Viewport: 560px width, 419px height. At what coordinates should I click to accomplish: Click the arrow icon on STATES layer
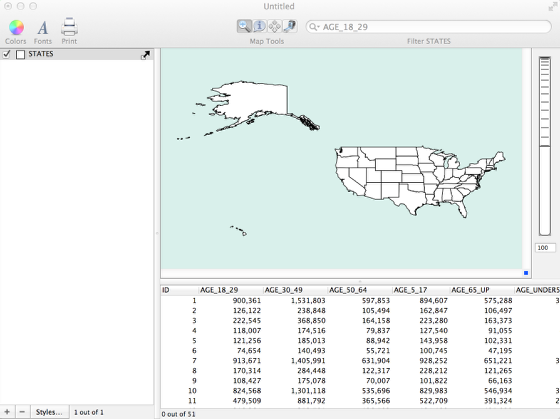pos(145,55)
